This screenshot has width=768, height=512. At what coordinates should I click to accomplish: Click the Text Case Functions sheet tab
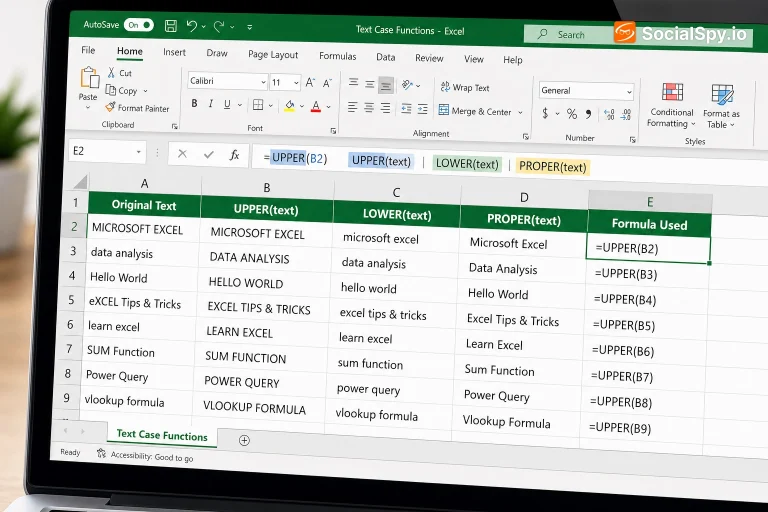click(162, 435)
